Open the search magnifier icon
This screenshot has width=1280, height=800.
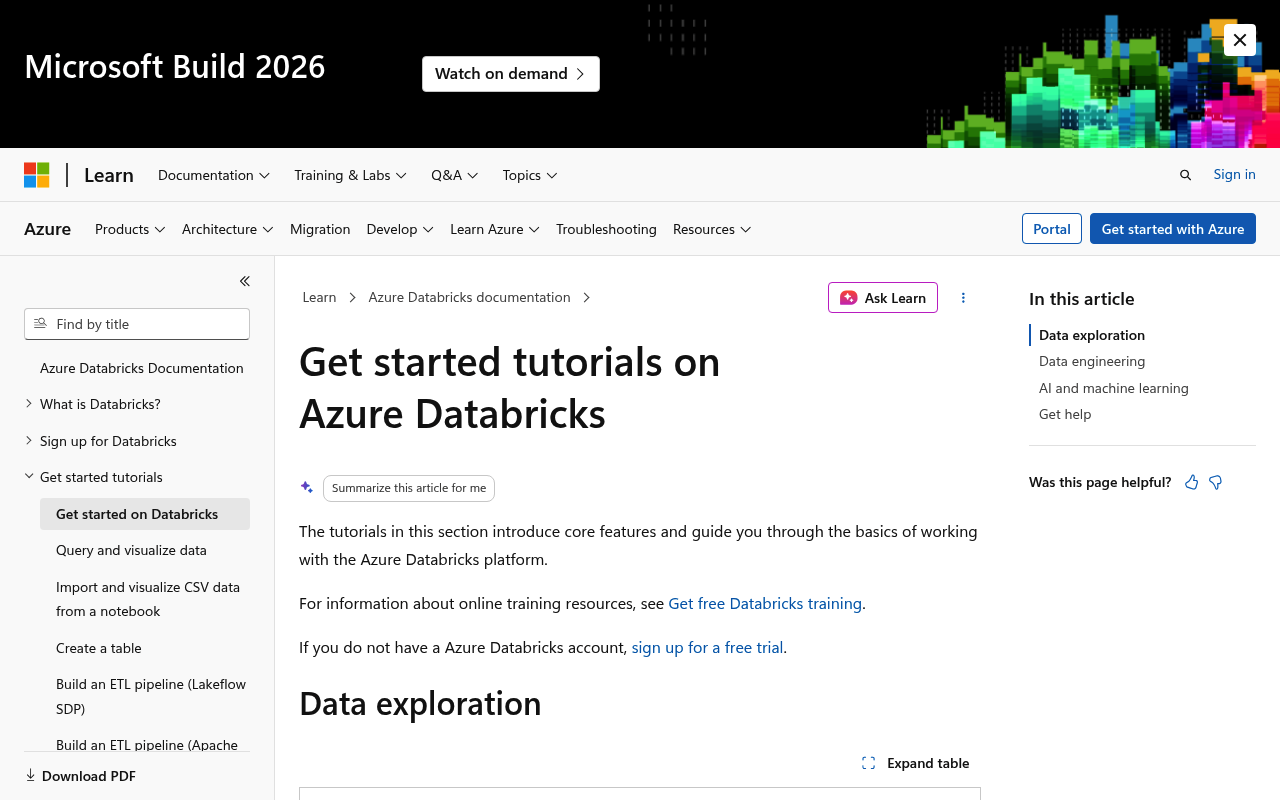1185,175
